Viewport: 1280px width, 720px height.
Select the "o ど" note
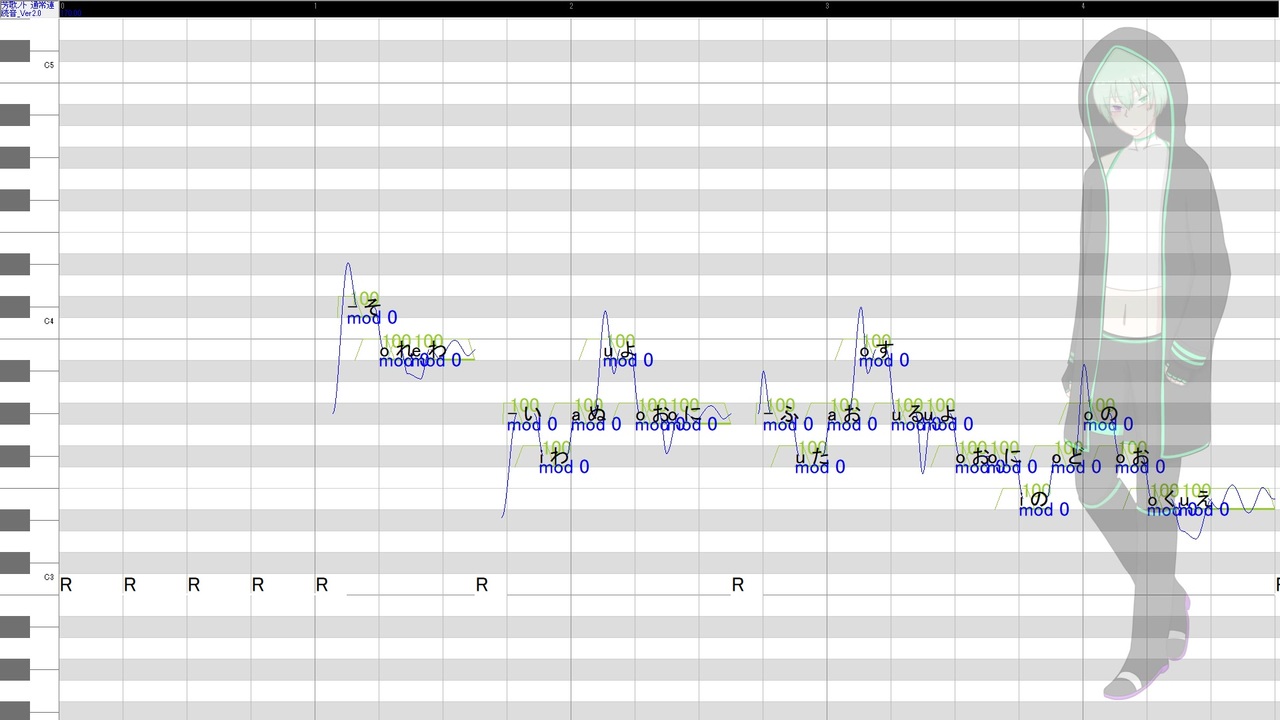point(1067,457)
